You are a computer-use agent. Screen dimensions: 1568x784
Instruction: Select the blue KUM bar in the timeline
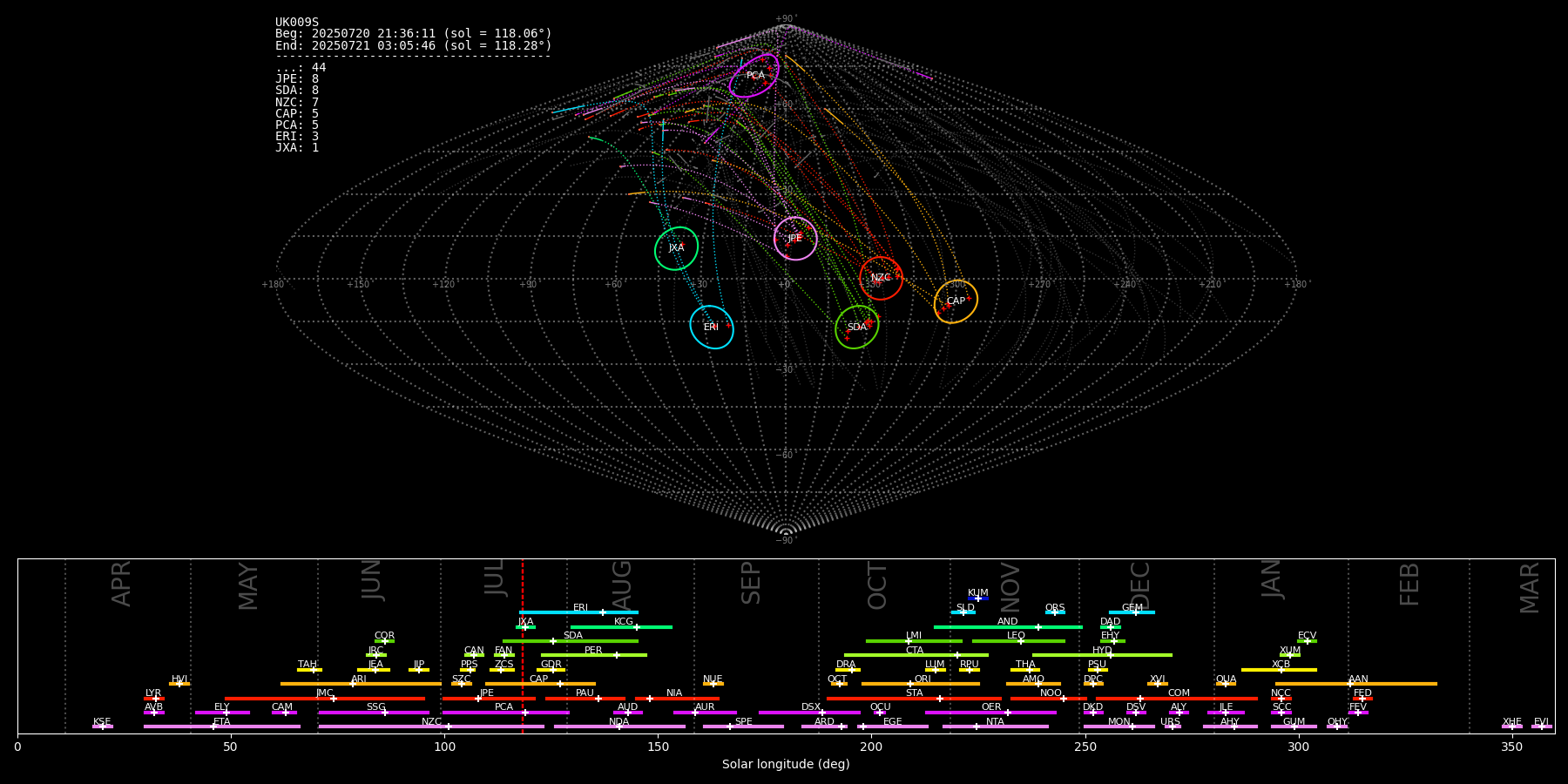(978, 598)
